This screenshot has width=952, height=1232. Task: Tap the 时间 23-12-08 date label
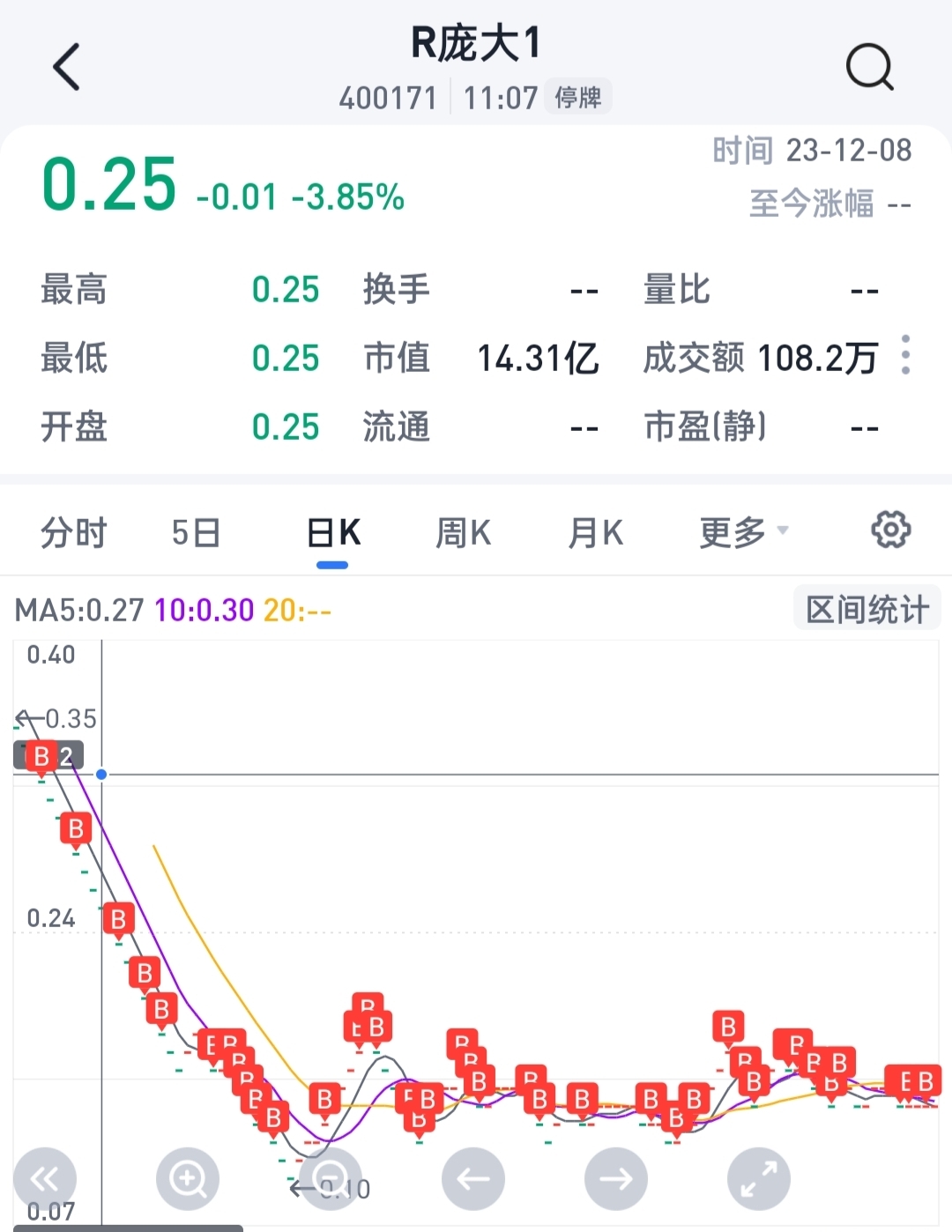coord(812,151)
